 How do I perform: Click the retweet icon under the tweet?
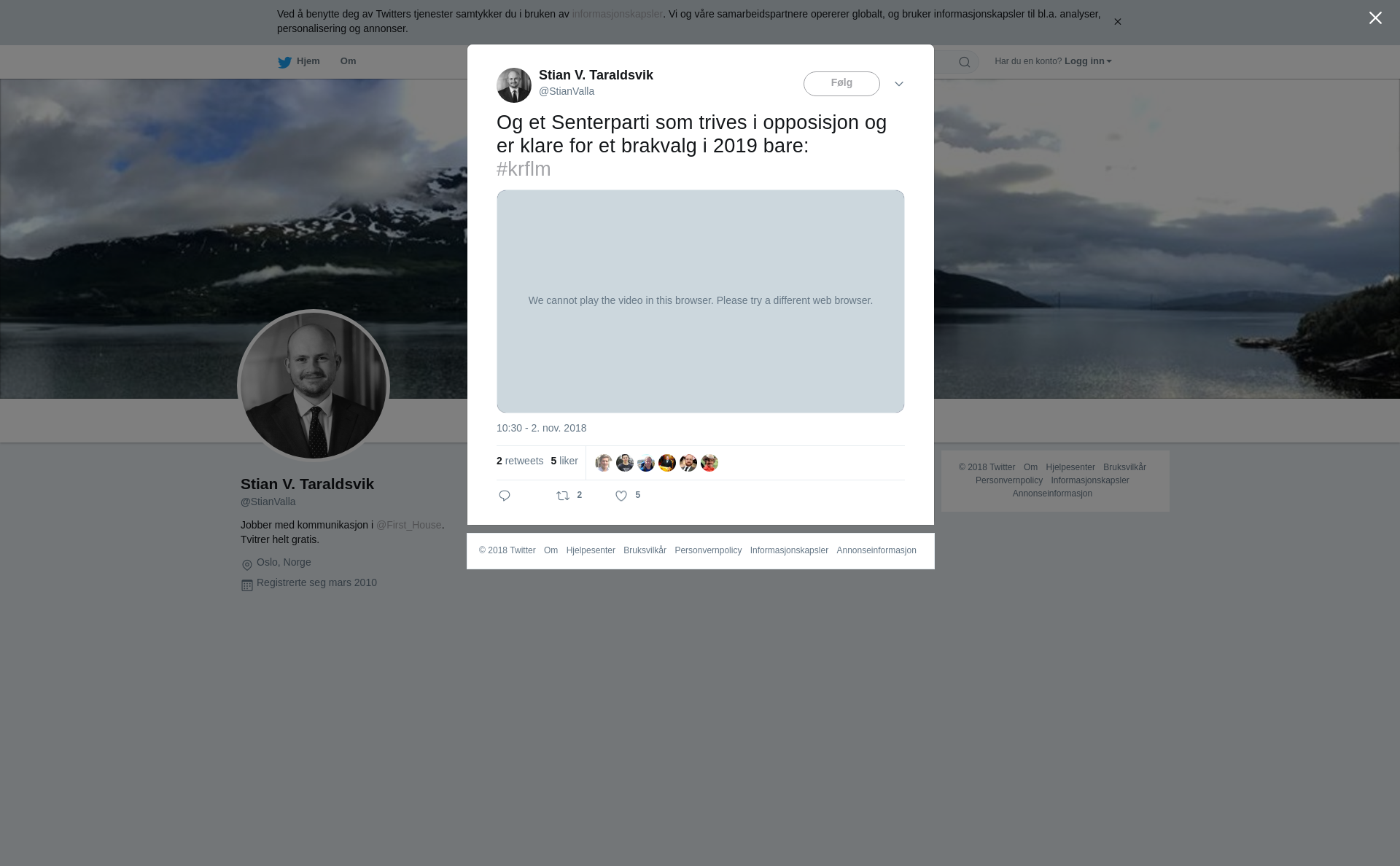pos(563,496)
